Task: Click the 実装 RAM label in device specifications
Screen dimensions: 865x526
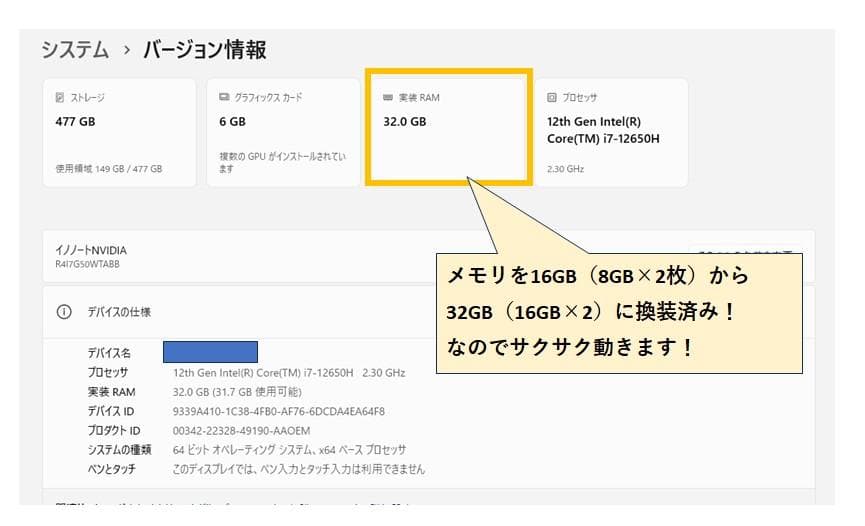Action: pyautogui.click(x=111, y=392)
